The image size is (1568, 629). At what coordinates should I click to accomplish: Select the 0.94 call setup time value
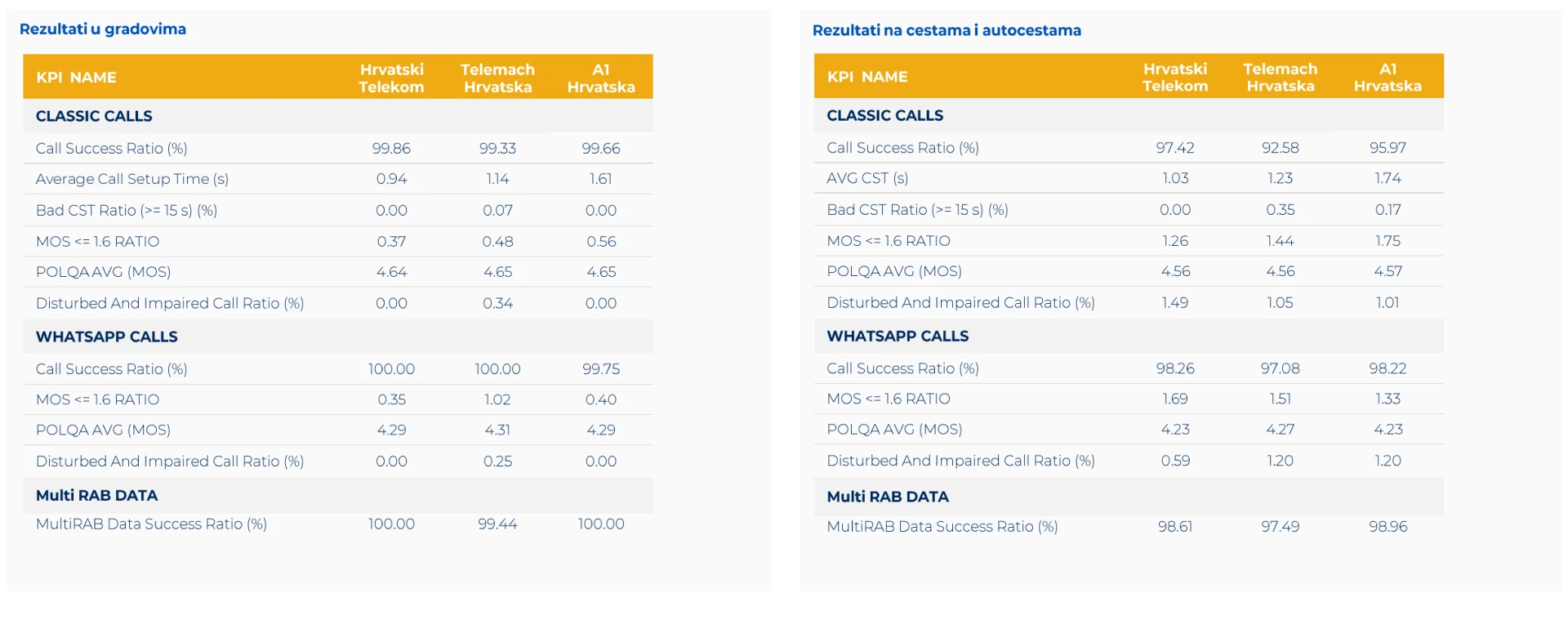391,179
